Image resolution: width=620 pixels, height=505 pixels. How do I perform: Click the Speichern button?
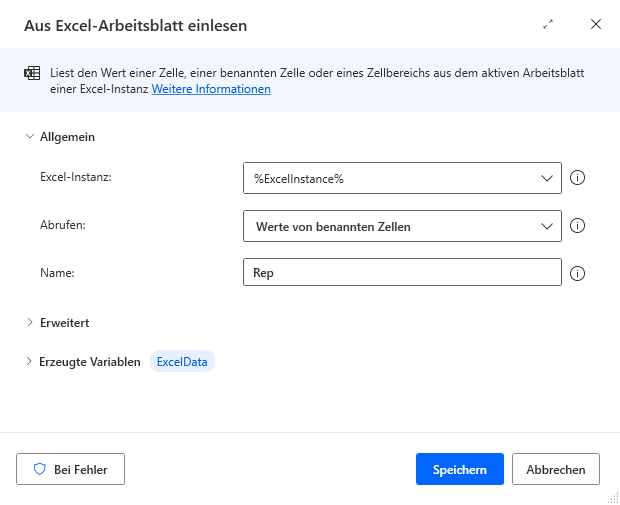[460, 469]
